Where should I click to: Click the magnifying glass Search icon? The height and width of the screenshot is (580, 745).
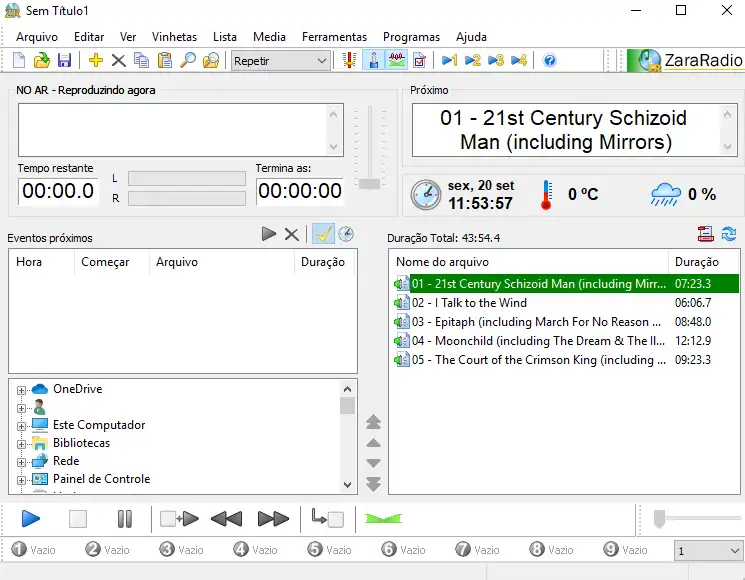[187, 61]
